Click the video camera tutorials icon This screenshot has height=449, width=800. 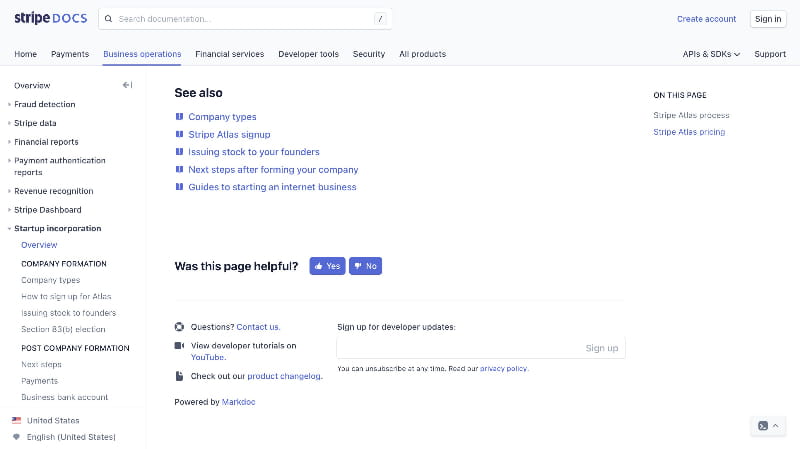(179, 345)
